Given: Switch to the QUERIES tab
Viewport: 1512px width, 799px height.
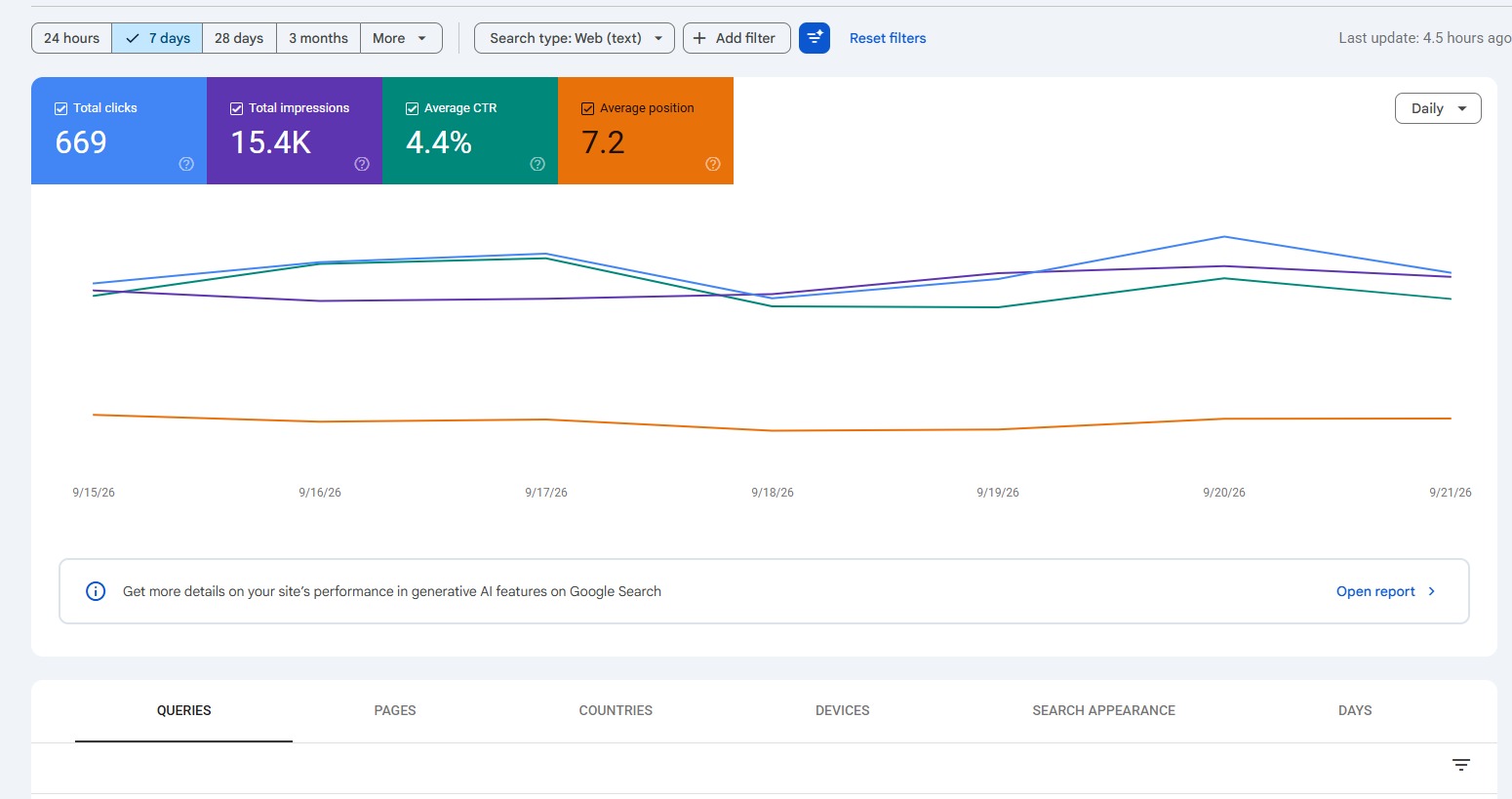Looking at the screenshot, I should (x=183, y=710).
